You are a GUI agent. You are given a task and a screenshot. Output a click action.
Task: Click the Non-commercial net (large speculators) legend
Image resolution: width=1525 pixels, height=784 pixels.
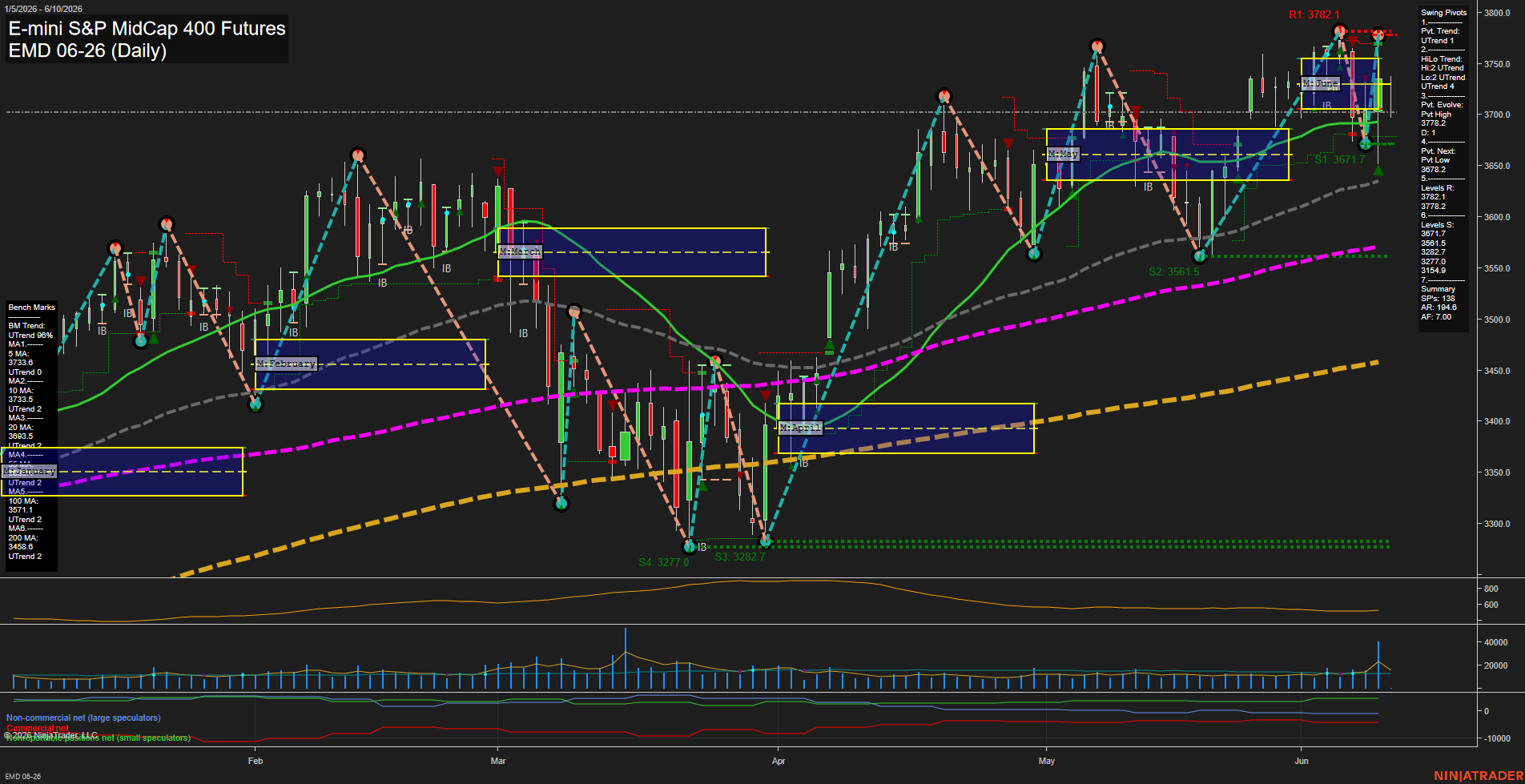tap(83, 718)
